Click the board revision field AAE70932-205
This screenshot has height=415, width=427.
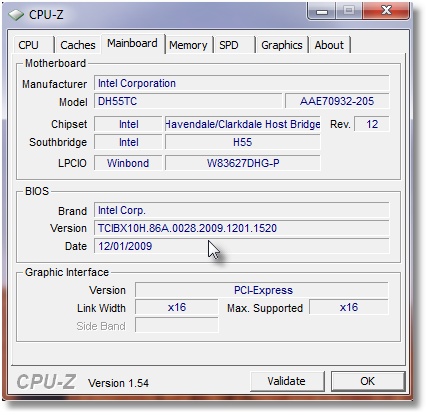pyautogui.click(x=337, y=101)
